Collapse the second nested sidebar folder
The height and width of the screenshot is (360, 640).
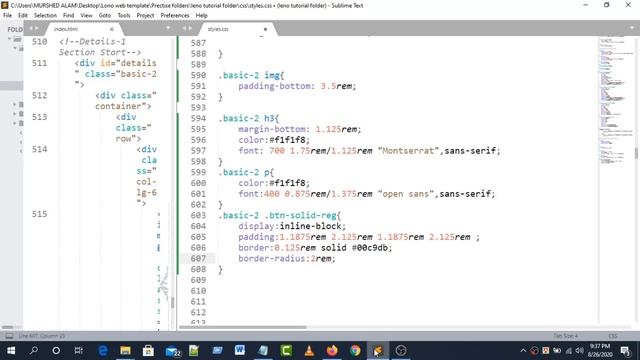click(15, 48)
